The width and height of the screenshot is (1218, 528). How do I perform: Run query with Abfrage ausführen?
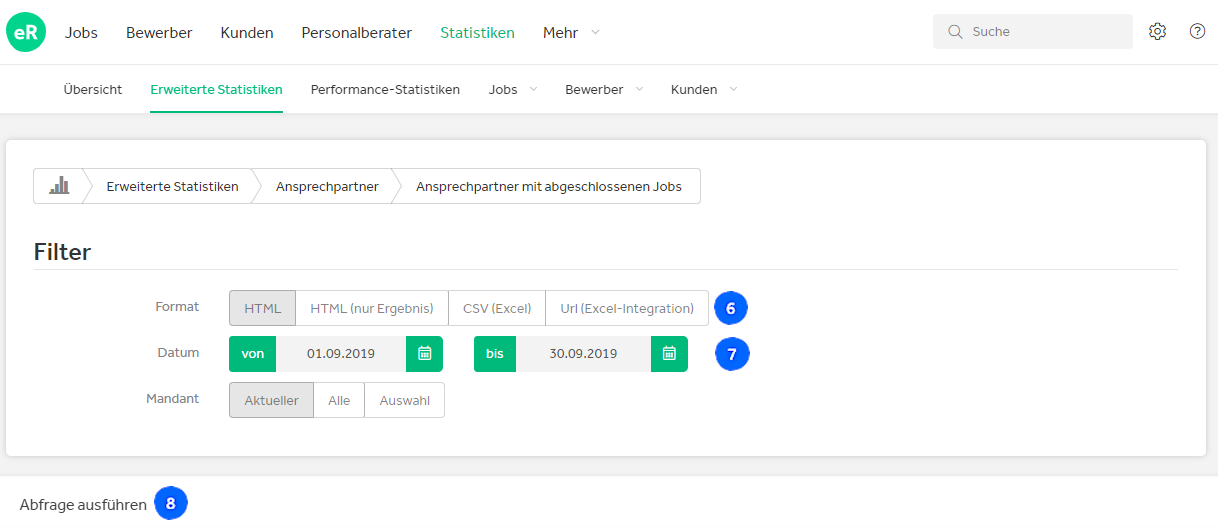(x=83, y=505)
